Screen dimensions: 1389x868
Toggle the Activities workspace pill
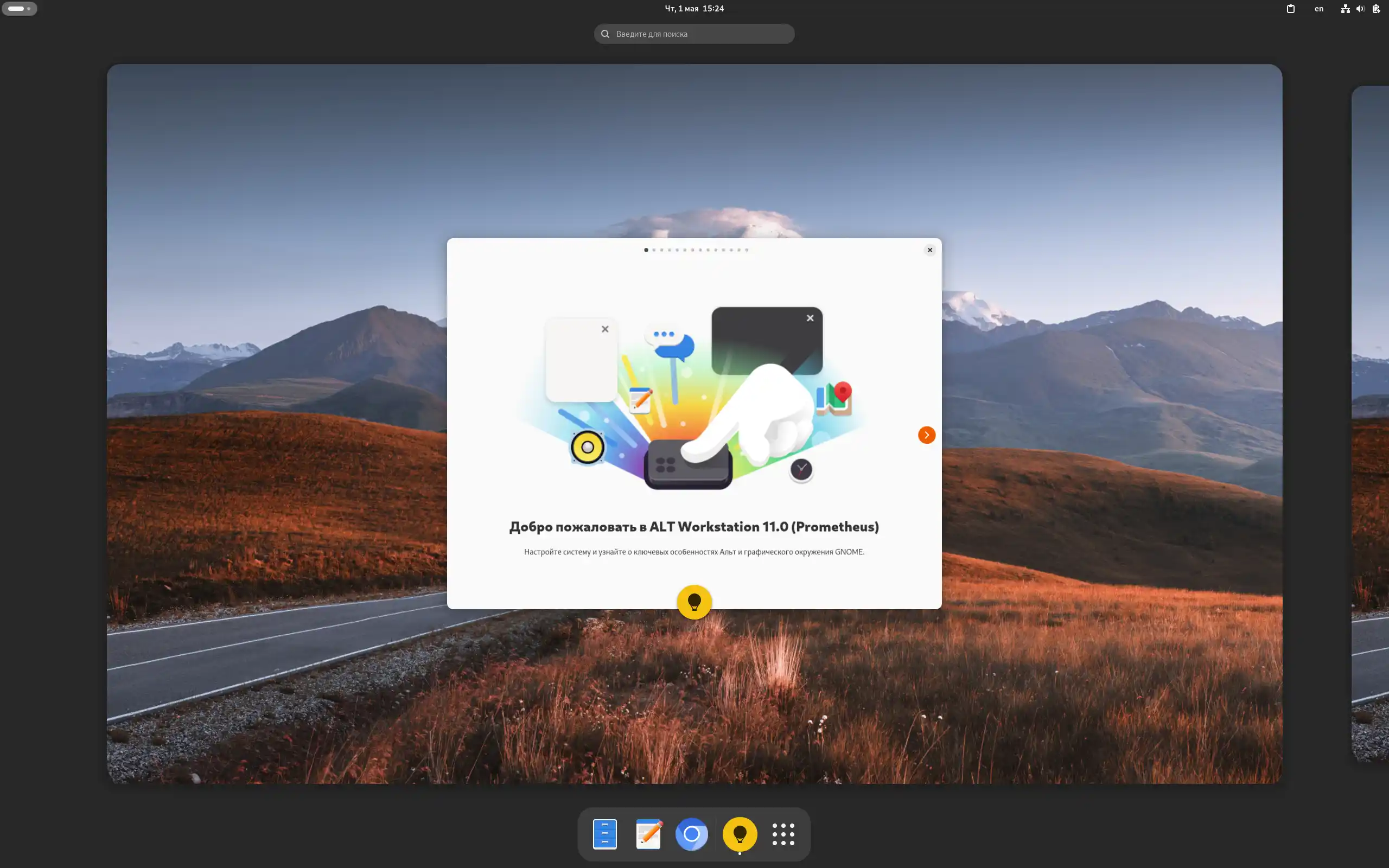19,9
